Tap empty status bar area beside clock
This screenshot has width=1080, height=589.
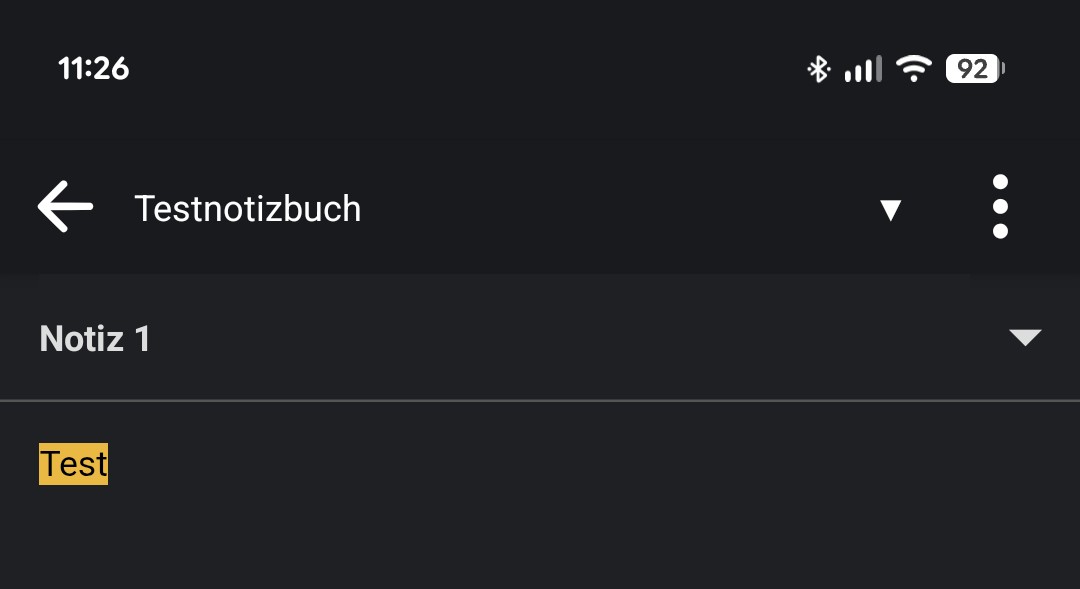450,68
